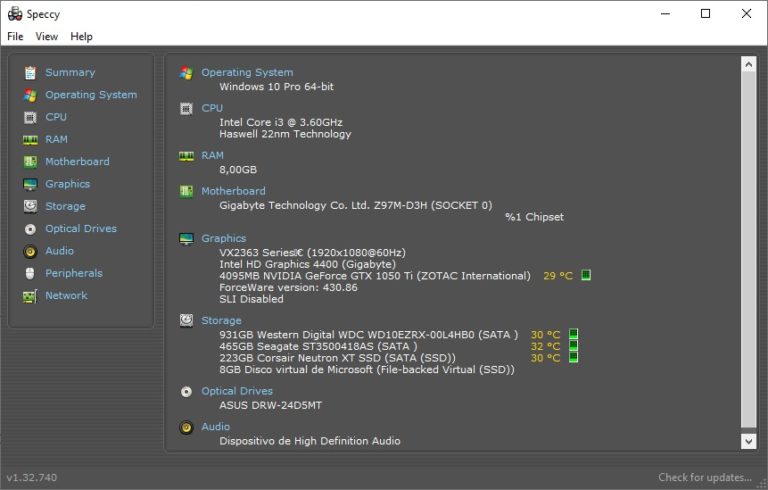
Task: Click the Storage heading in main panel
Action: [221, 321]
